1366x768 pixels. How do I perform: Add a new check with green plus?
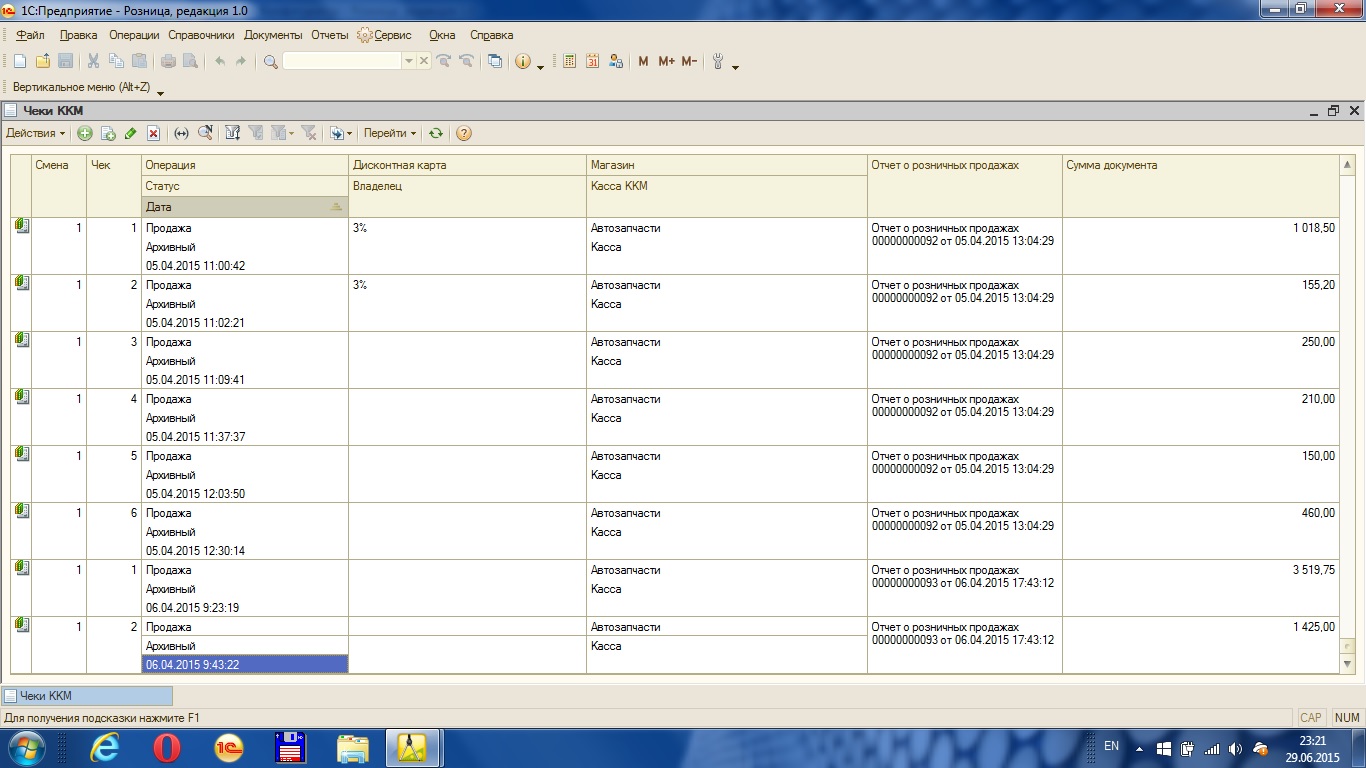coord(85,133)
